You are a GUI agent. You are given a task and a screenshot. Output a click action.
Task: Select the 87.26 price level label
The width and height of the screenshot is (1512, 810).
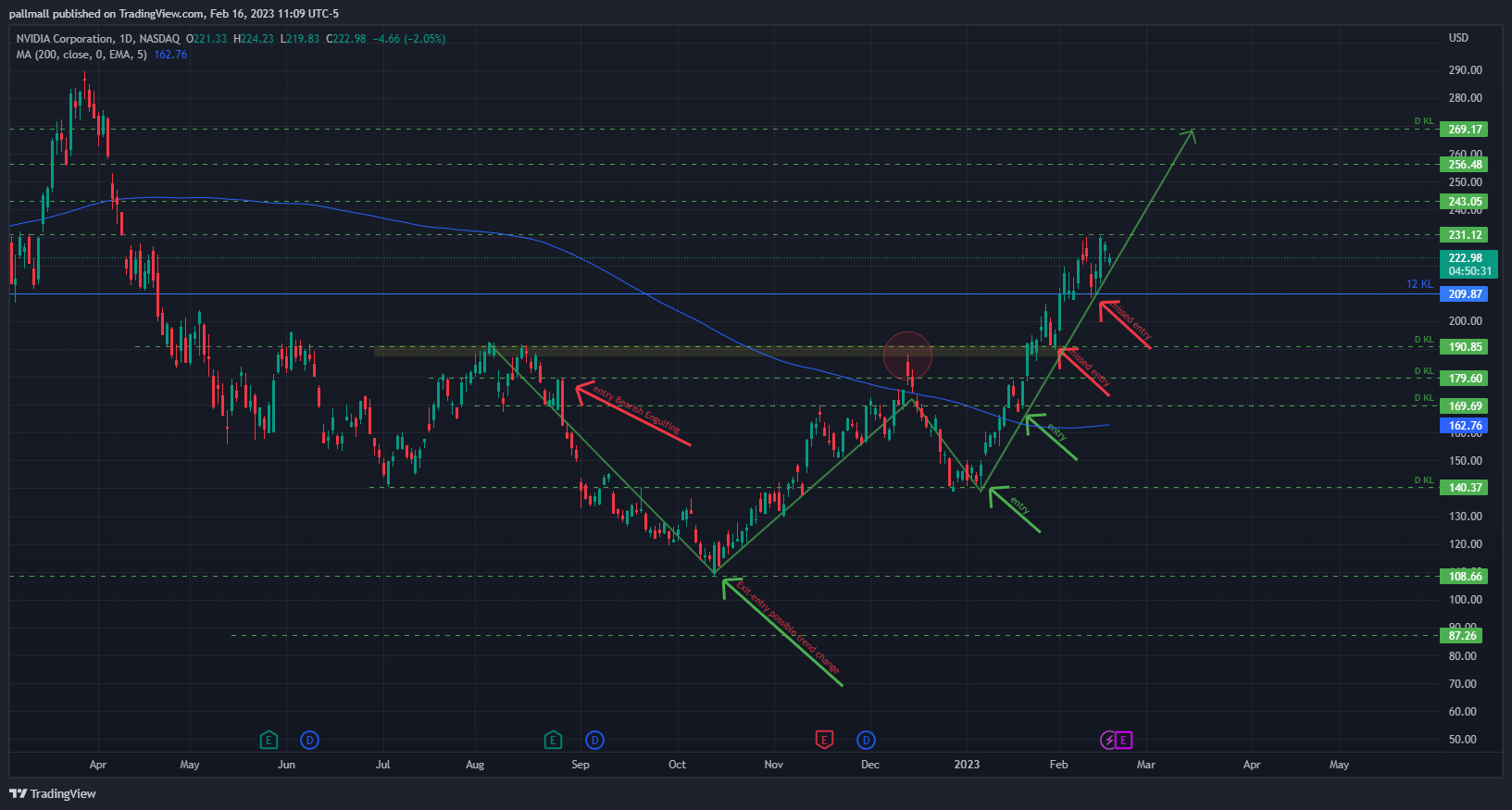pos(1463,636)
